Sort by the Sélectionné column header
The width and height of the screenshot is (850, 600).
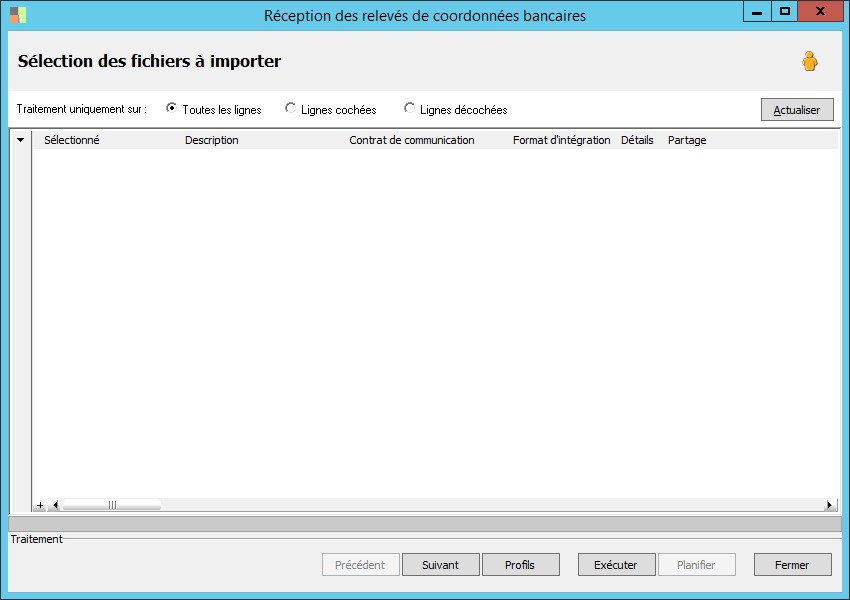click(x=72, y=140)
